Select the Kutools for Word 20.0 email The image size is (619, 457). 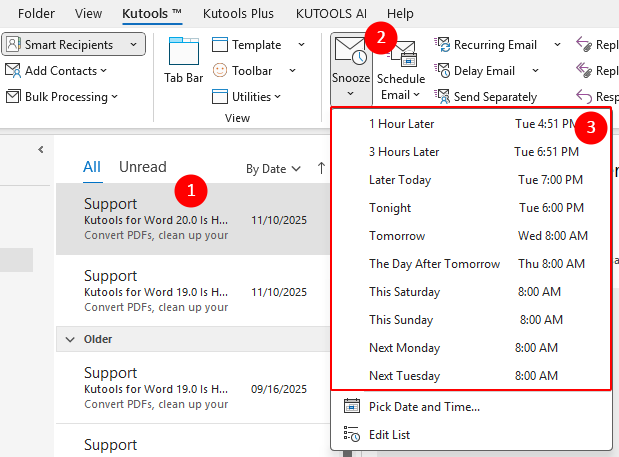[193, 219]
